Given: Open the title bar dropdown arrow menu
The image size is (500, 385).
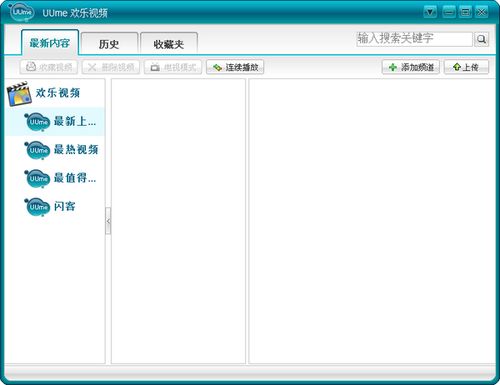Looking at the screenshot, I should click(x=430, y=12).
